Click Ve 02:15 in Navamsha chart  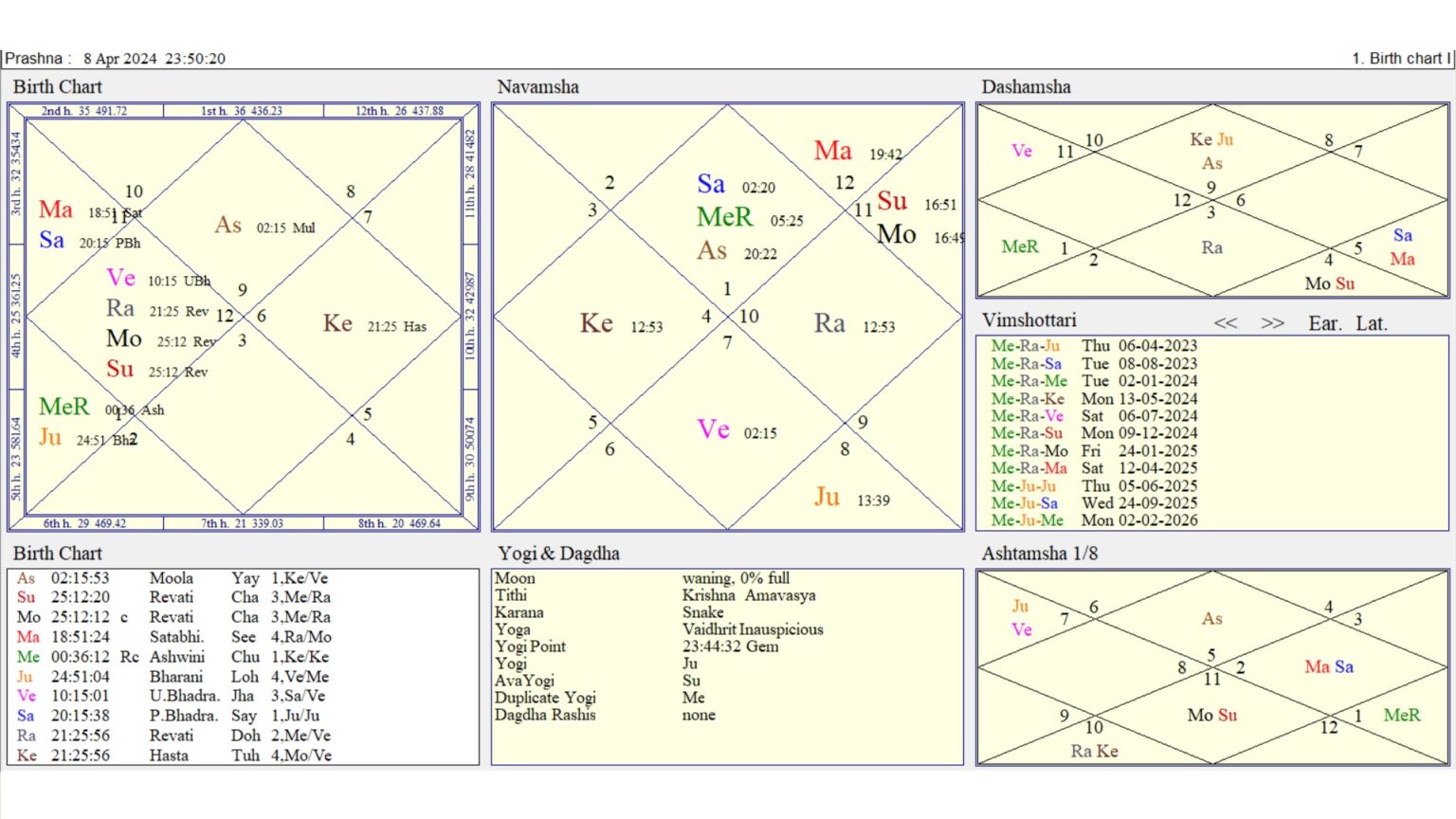point(737,430)
